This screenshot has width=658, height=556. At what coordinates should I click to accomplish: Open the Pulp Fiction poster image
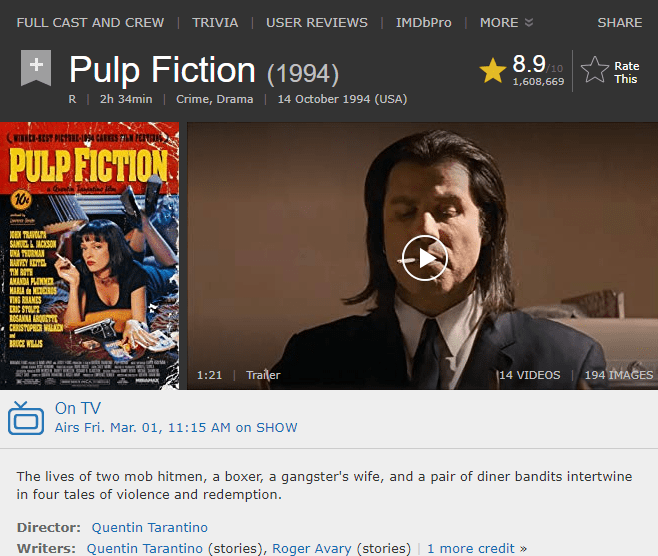[x=89, y=256]
